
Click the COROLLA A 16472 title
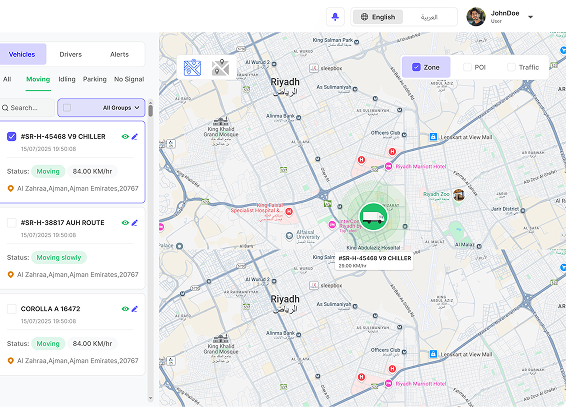point(51,309)
